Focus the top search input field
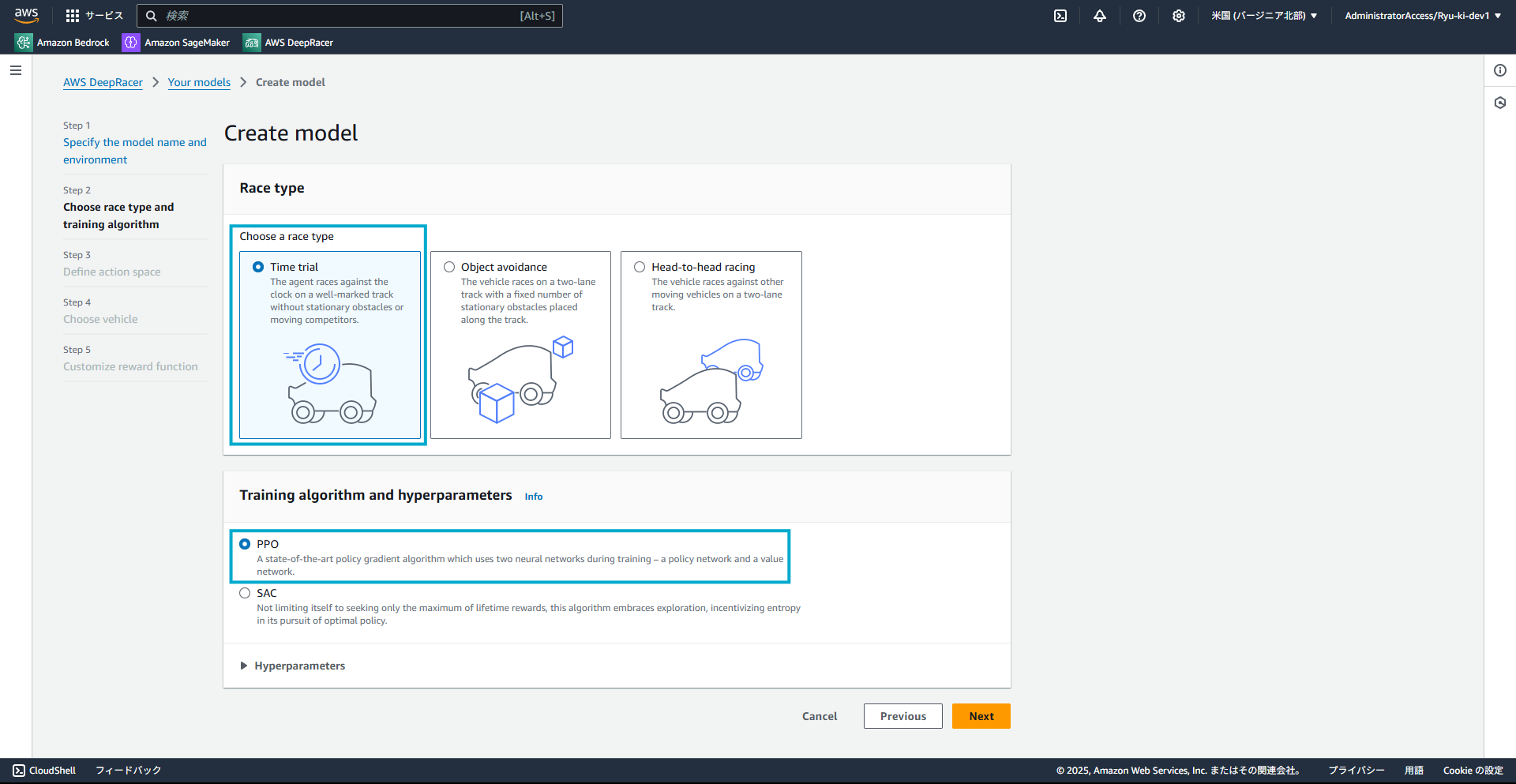Viewport: 1516px width, 784px height. [350, 16]
